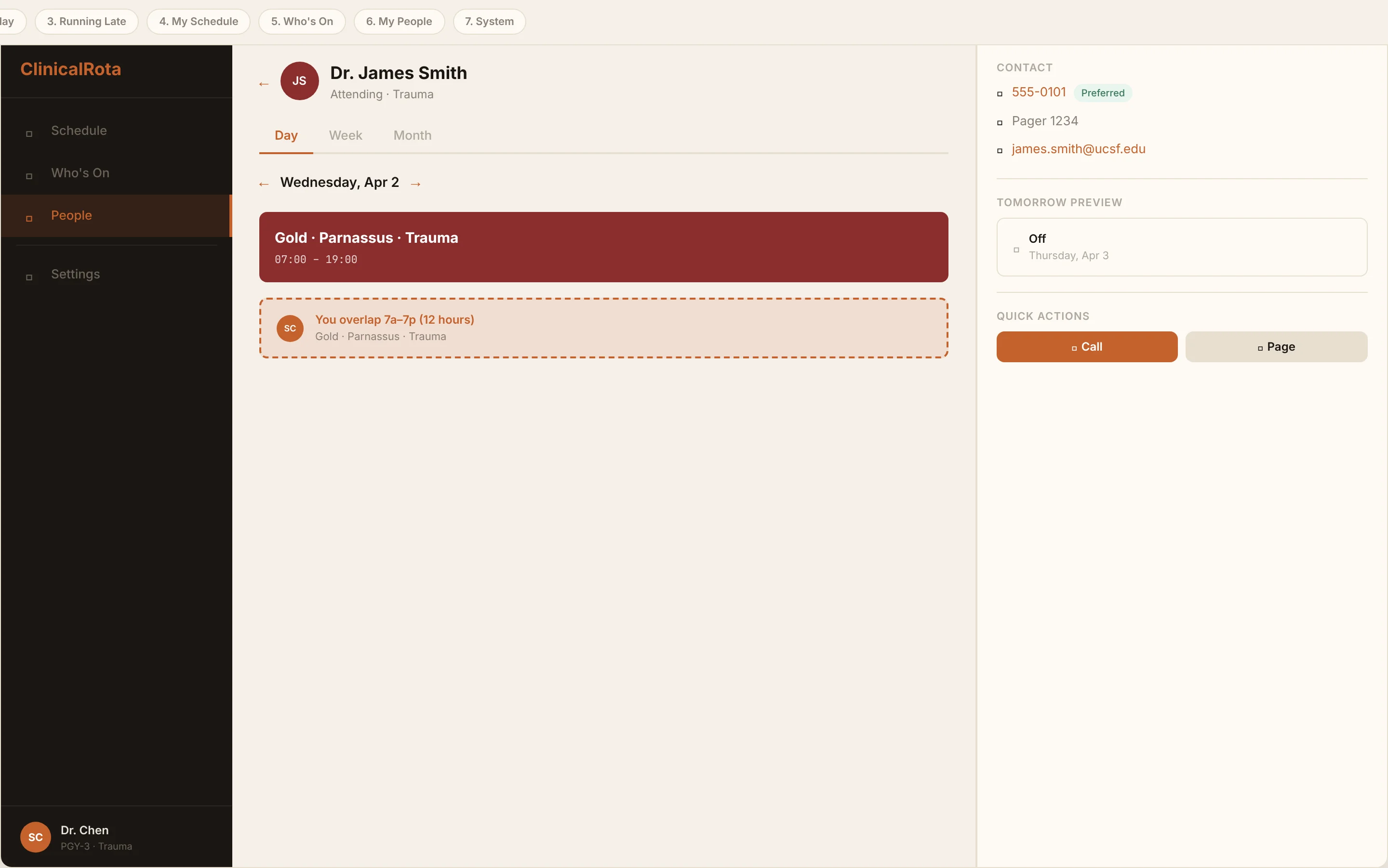Click the 555-0101 phone number link
Screen dimensions: 1388x868
(1038, 92)
